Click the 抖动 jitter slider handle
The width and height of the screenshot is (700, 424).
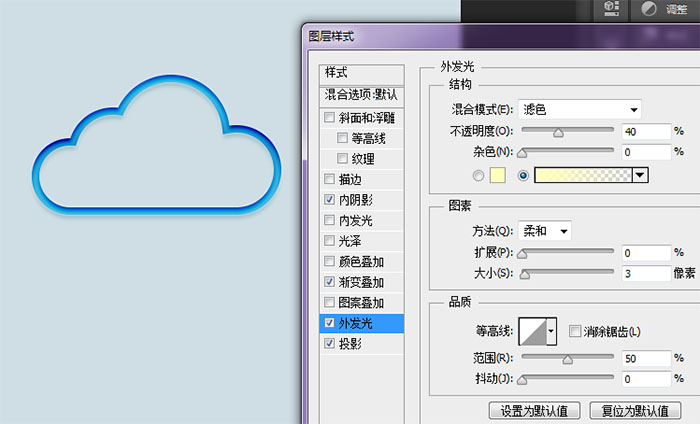click(x=522, y=380)
